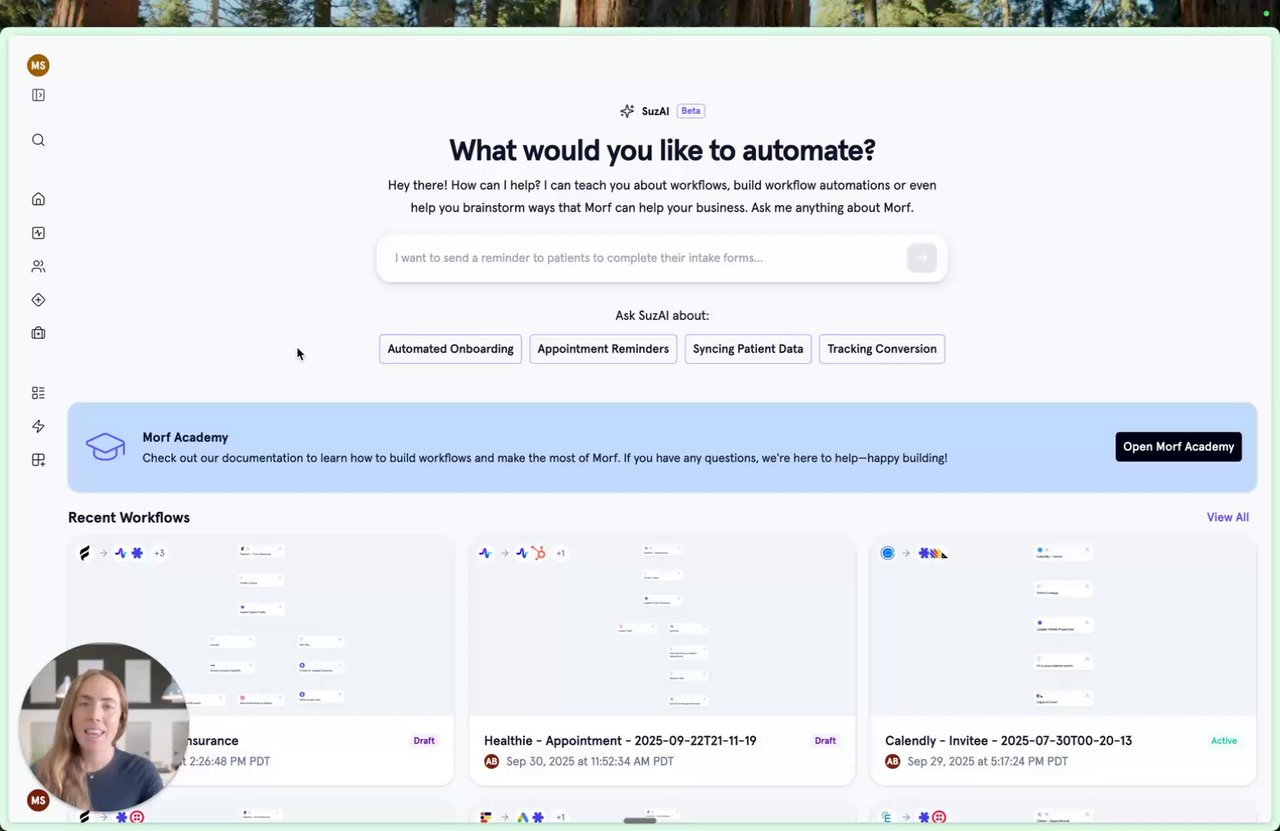Screen dimensions: 1280x831
Task: Click the MS avatar at sidebar bottom
Action: pyautogui.click(x=38, y=800)
